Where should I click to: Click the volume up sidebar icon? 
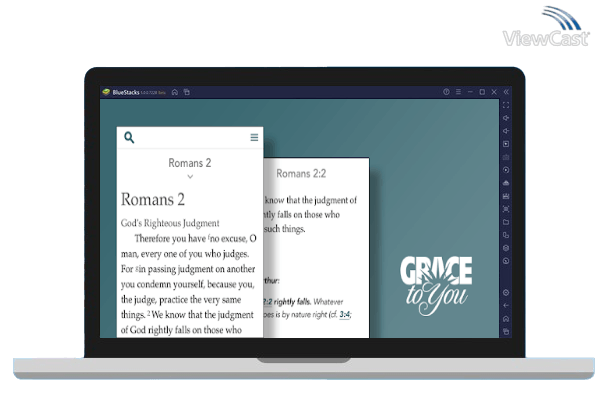[x=506, y=118]
